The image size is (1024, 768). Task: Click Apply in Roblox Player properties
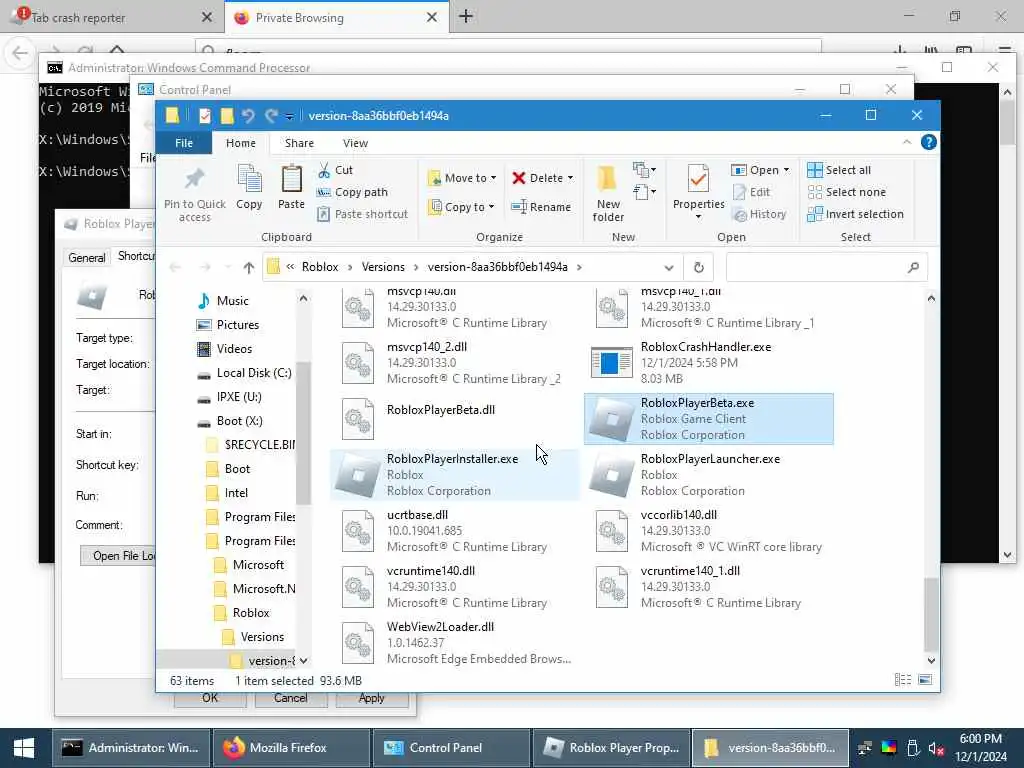pyautogui.click(x=372, y=698)
